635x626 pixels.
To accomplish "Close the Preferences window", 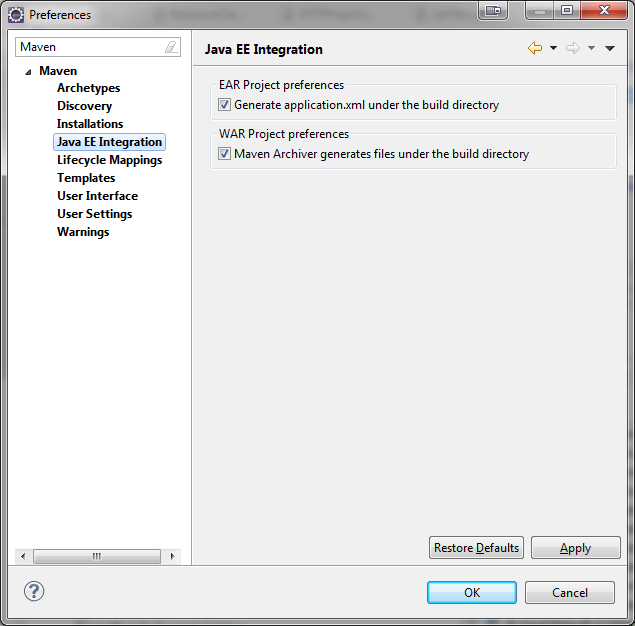I will coord(604,10).
